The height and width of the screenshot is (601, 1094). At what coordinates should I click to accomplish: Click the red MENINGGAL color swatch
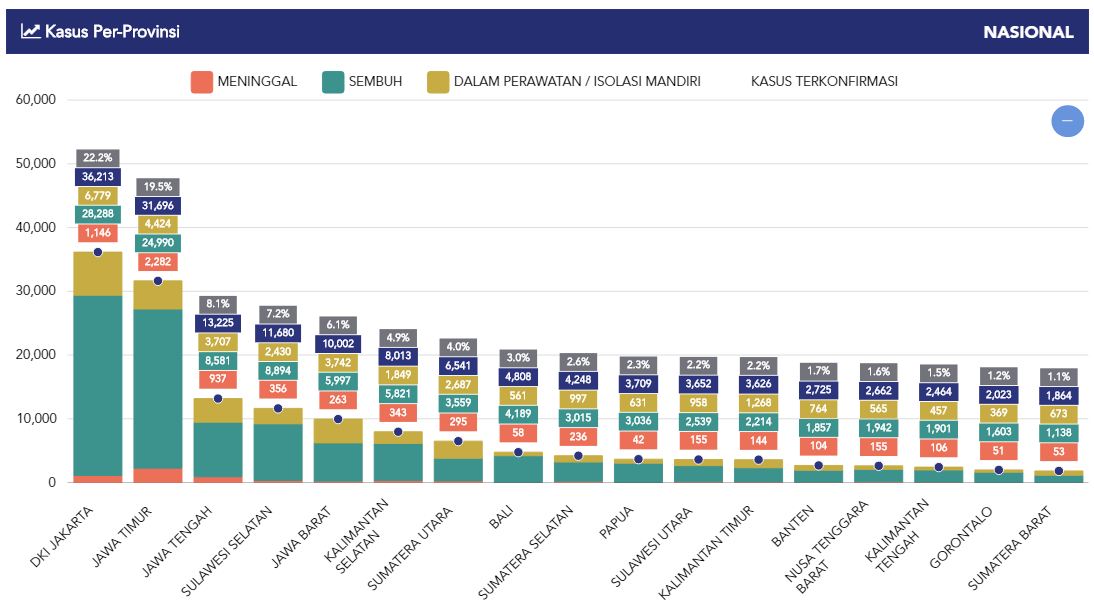pyautogui.click(x=202, y=82)
